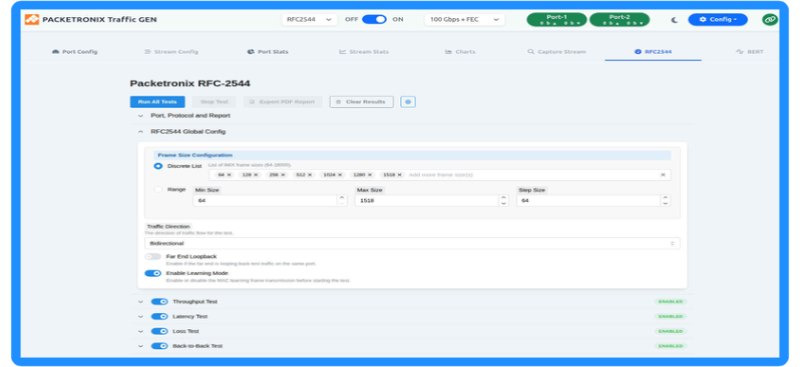Turn off the Latency Test switch
Image resolution: width=800 pixels, height=367 pixels.
160,316
